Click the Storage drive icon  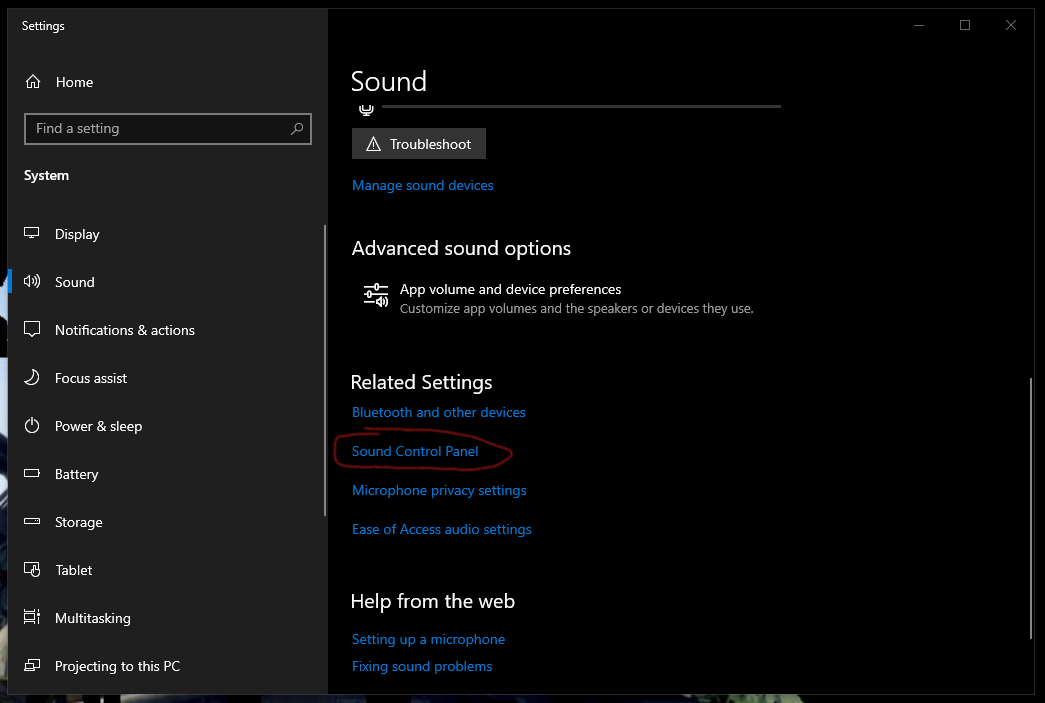pos(32,522)
